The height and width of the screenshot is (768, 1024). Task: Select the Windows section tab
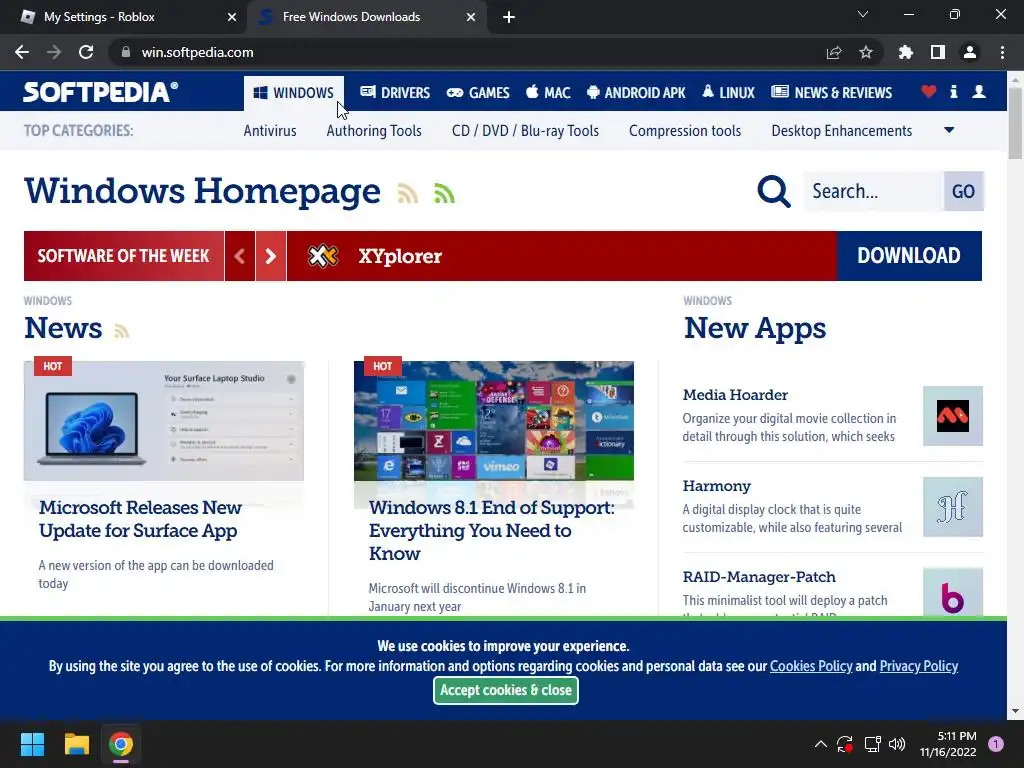(x=294, y=93)
